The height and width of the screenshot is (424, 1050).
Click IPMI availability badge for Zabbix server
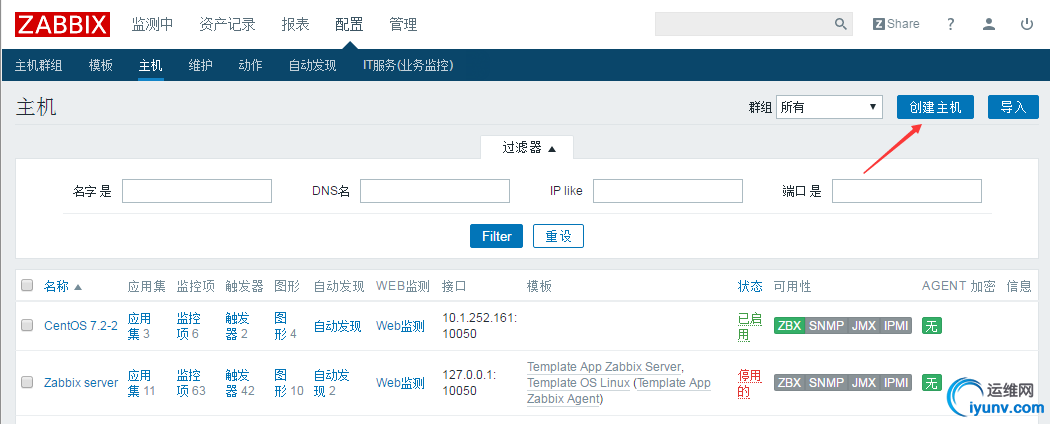pos(896,382)
